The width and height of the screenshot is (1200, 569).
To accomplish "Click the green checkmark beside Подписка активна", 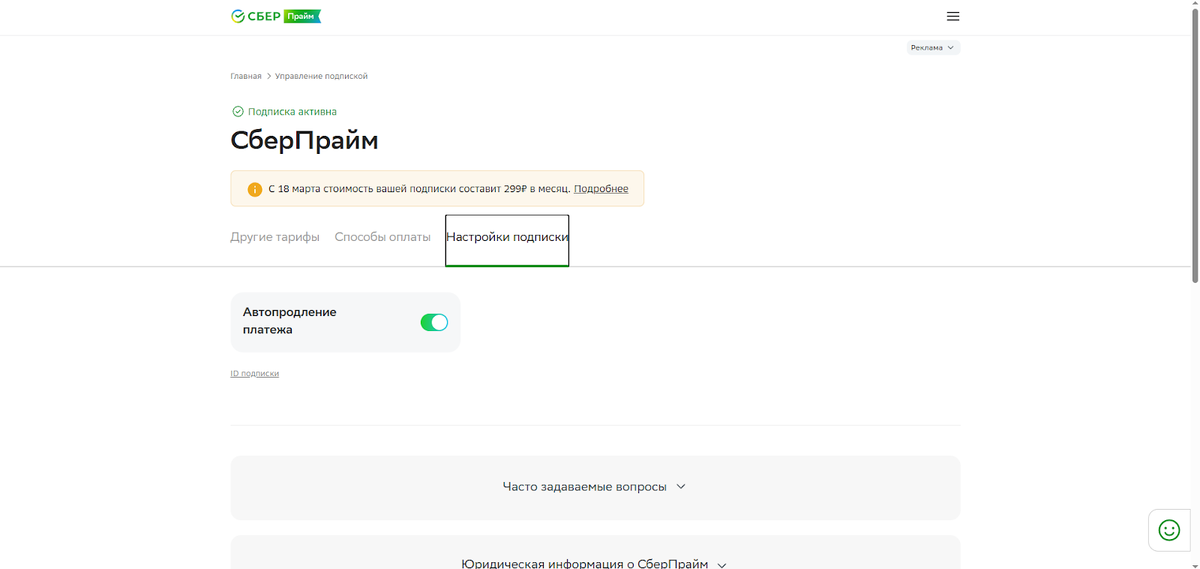I will [x=237, y=112].
